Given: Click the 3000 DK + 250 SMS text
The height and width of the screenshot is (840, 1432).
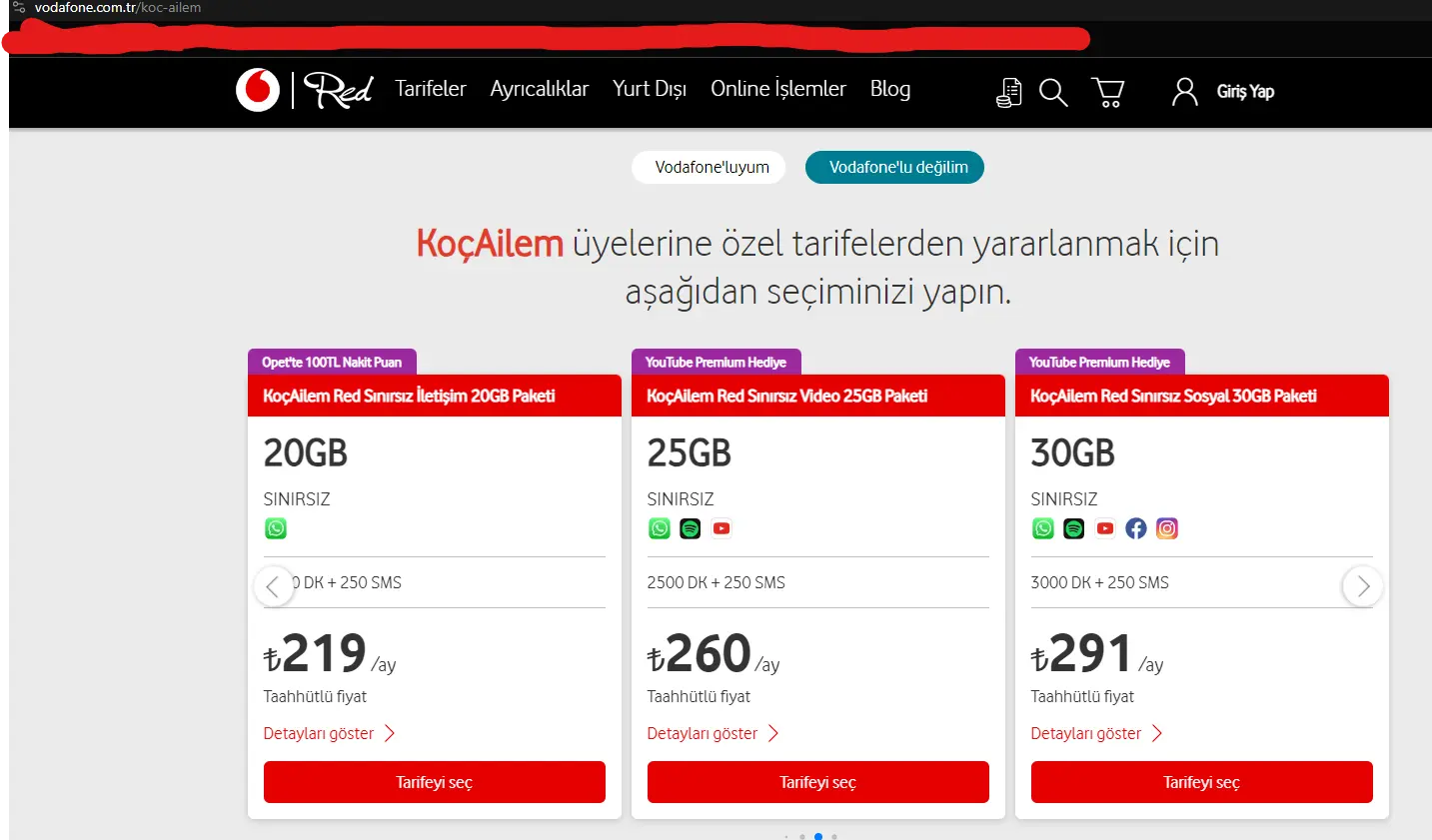Looking at the screenshot, I should [1100, 582].
